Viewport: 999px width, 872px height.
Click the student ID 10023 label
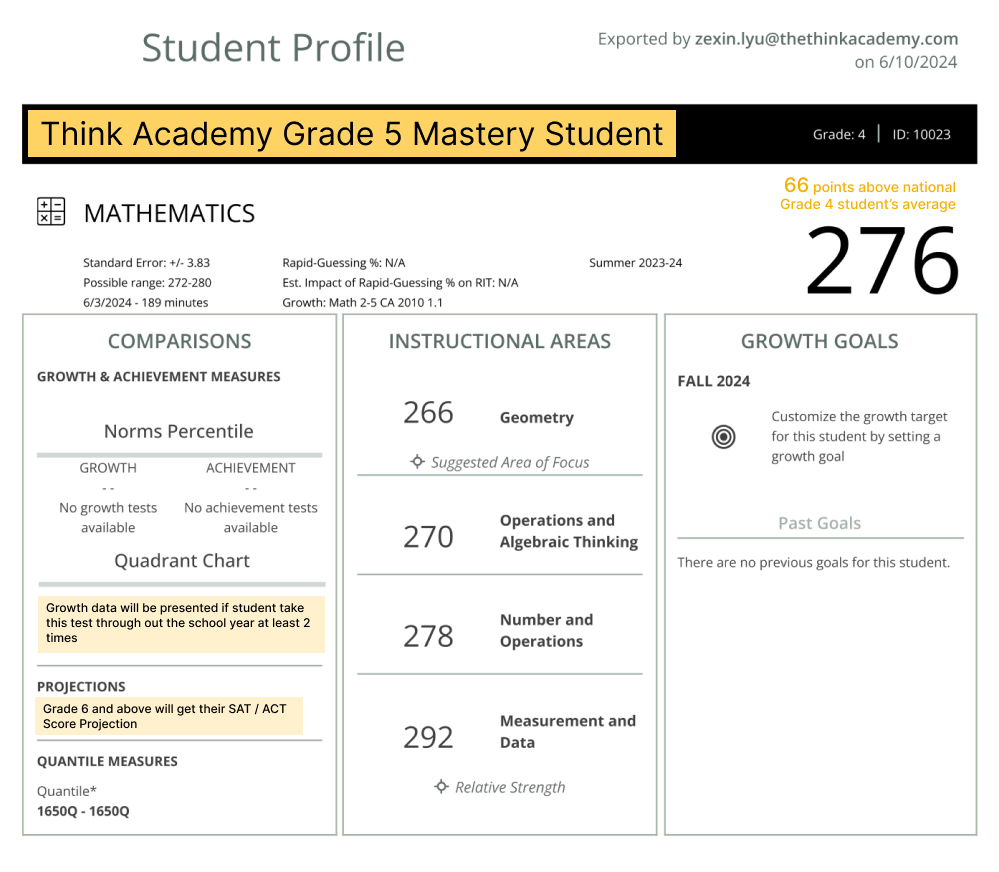pos(921,134)
